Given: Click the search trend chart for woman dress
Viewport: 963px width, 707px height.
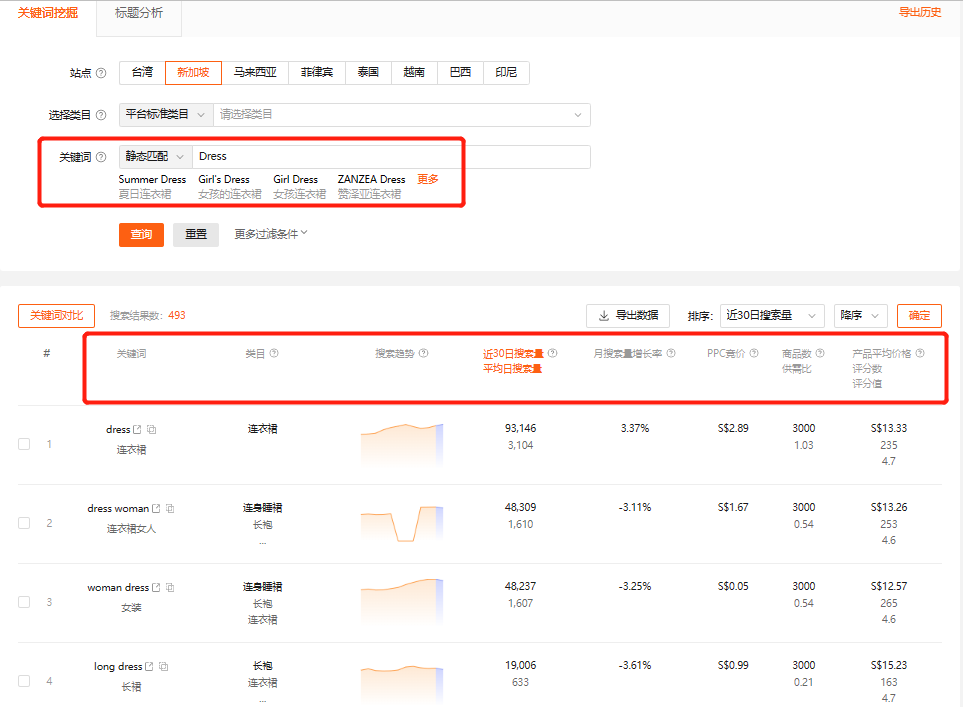Looking at the screenshot, I should pyautogui.click(x=402, y=602).
